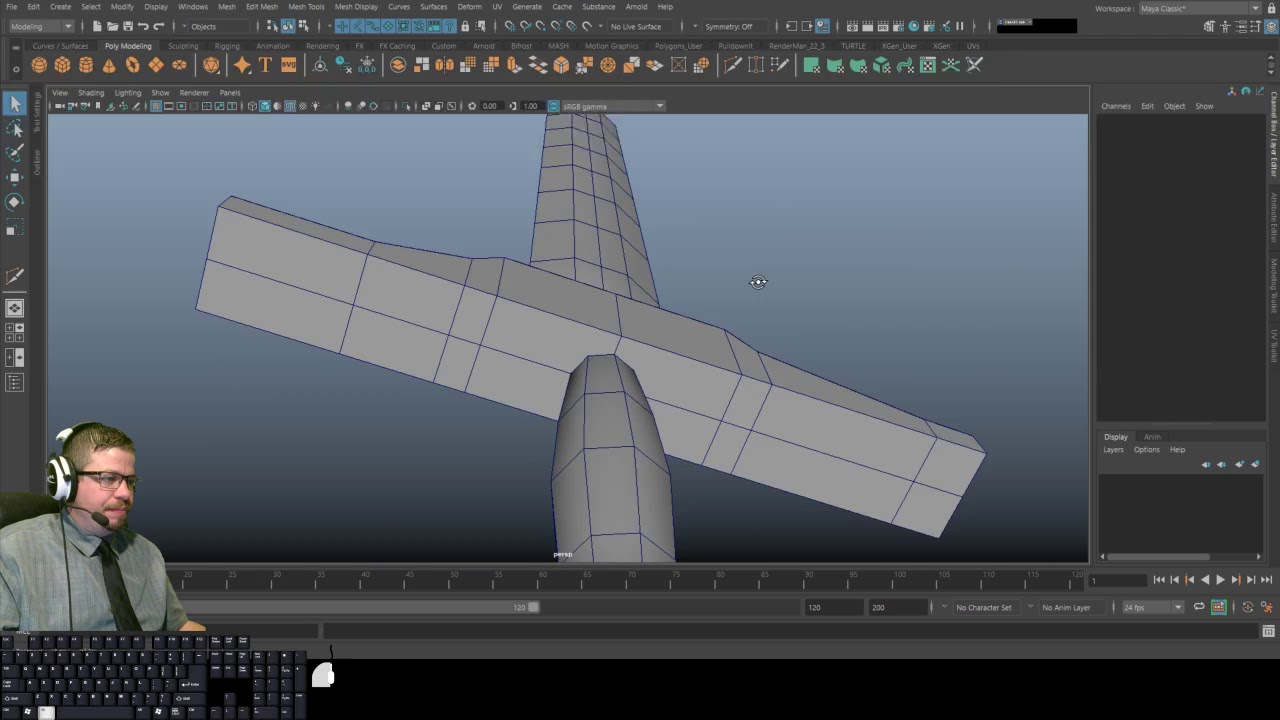The width and height of the screenshot is (1280, 720).
Task: Click the polygon Type text tool icon
Action: point(265,65)
